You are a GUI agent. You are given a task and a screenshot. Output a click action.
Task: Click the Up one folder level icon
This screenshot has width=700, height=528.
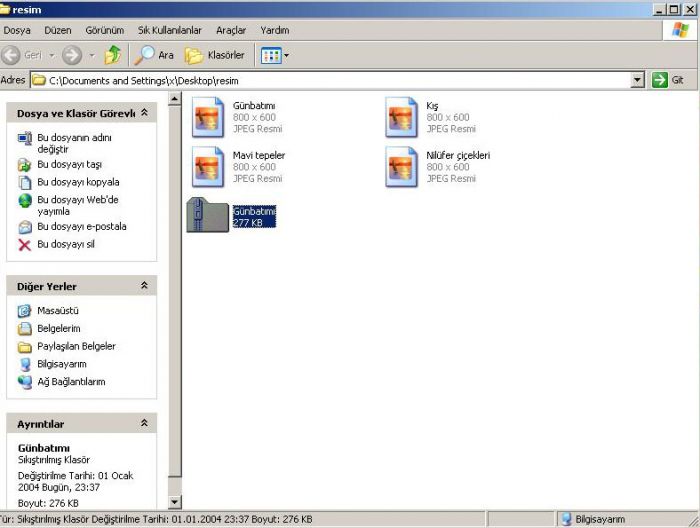pos(113,55)
